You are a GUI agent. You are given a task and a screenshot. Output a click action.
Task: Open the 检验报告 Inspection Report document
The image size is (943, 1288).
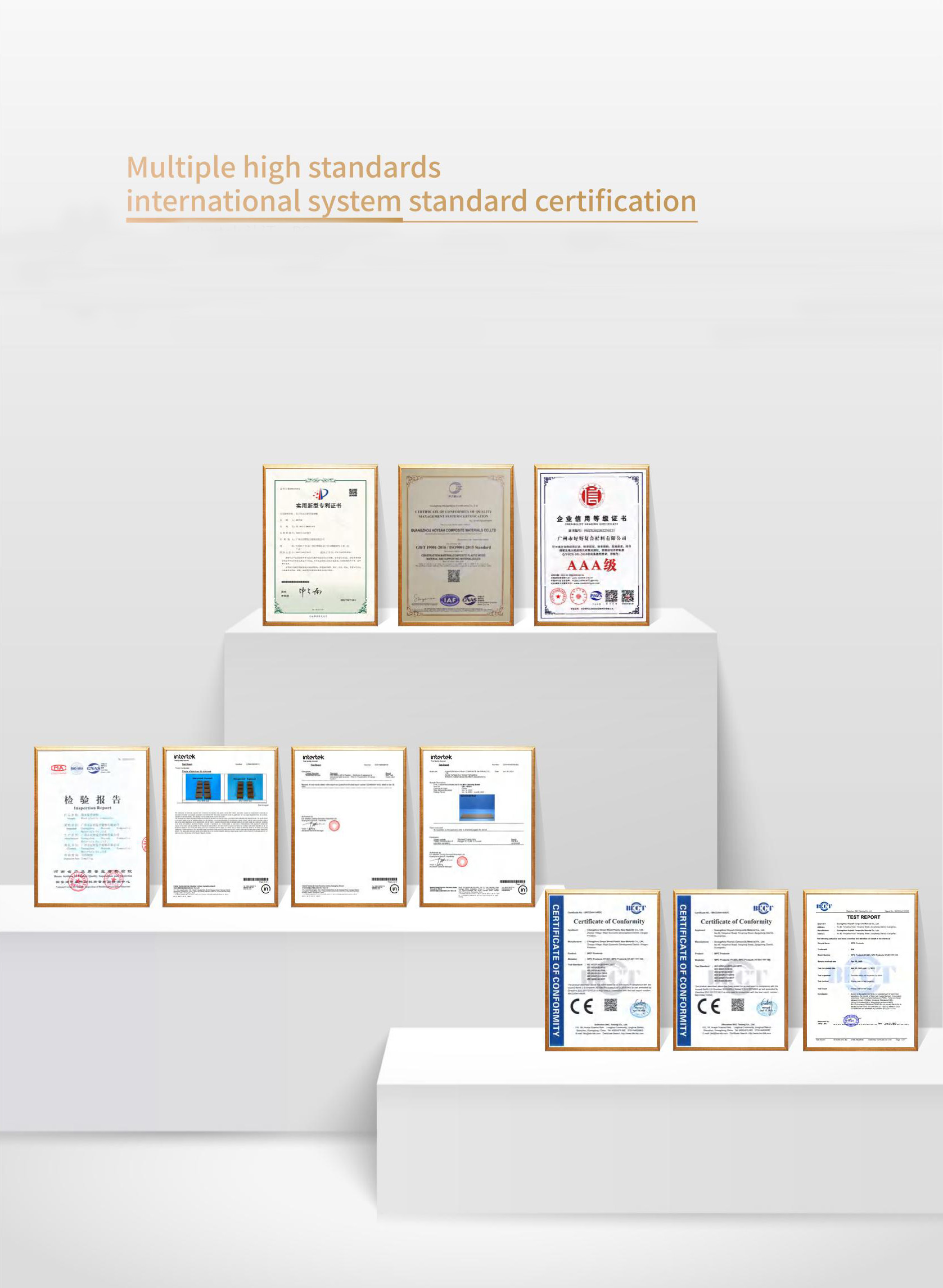coord(92,827)
